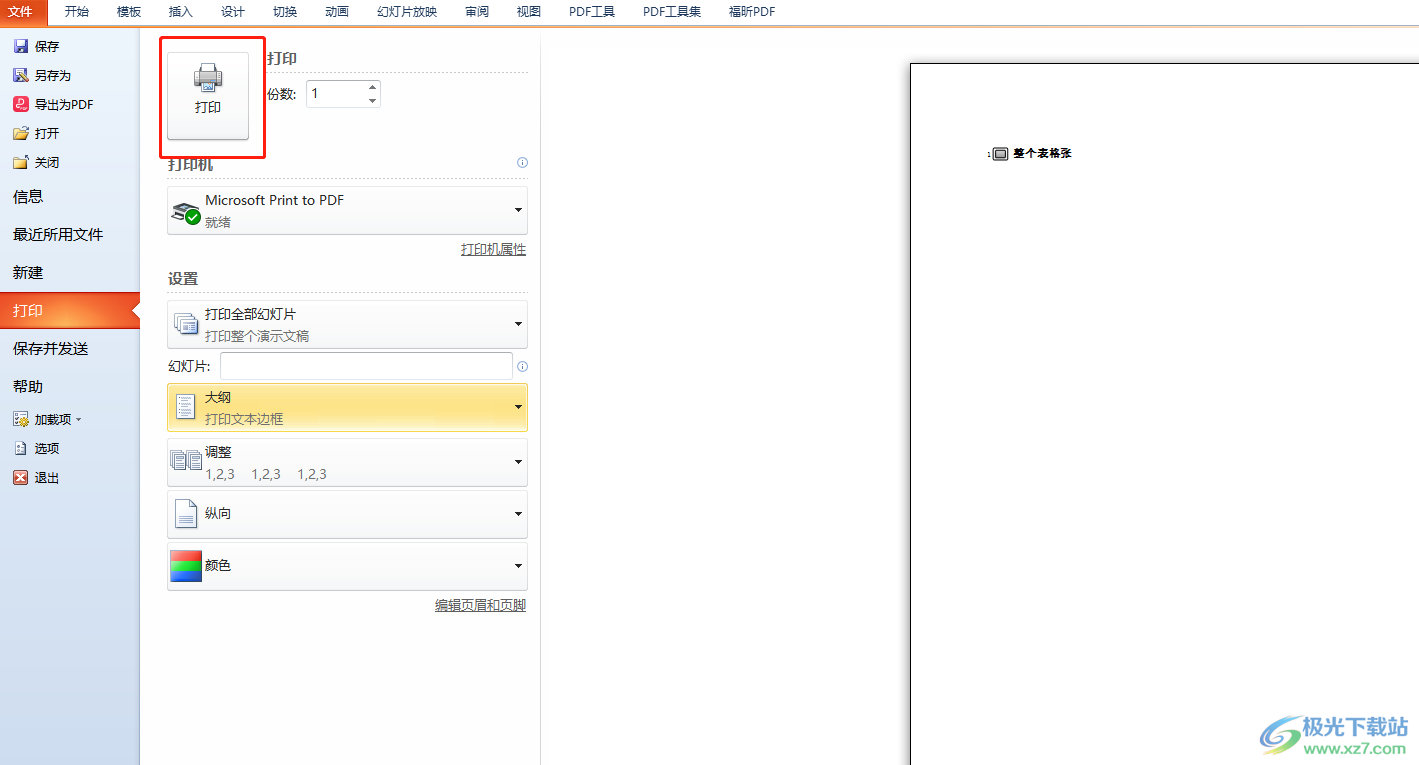1419x765 pixels.
Task: Switch to the PDF工具 tab
Action: pyautogui.click(x=592, y=12)
